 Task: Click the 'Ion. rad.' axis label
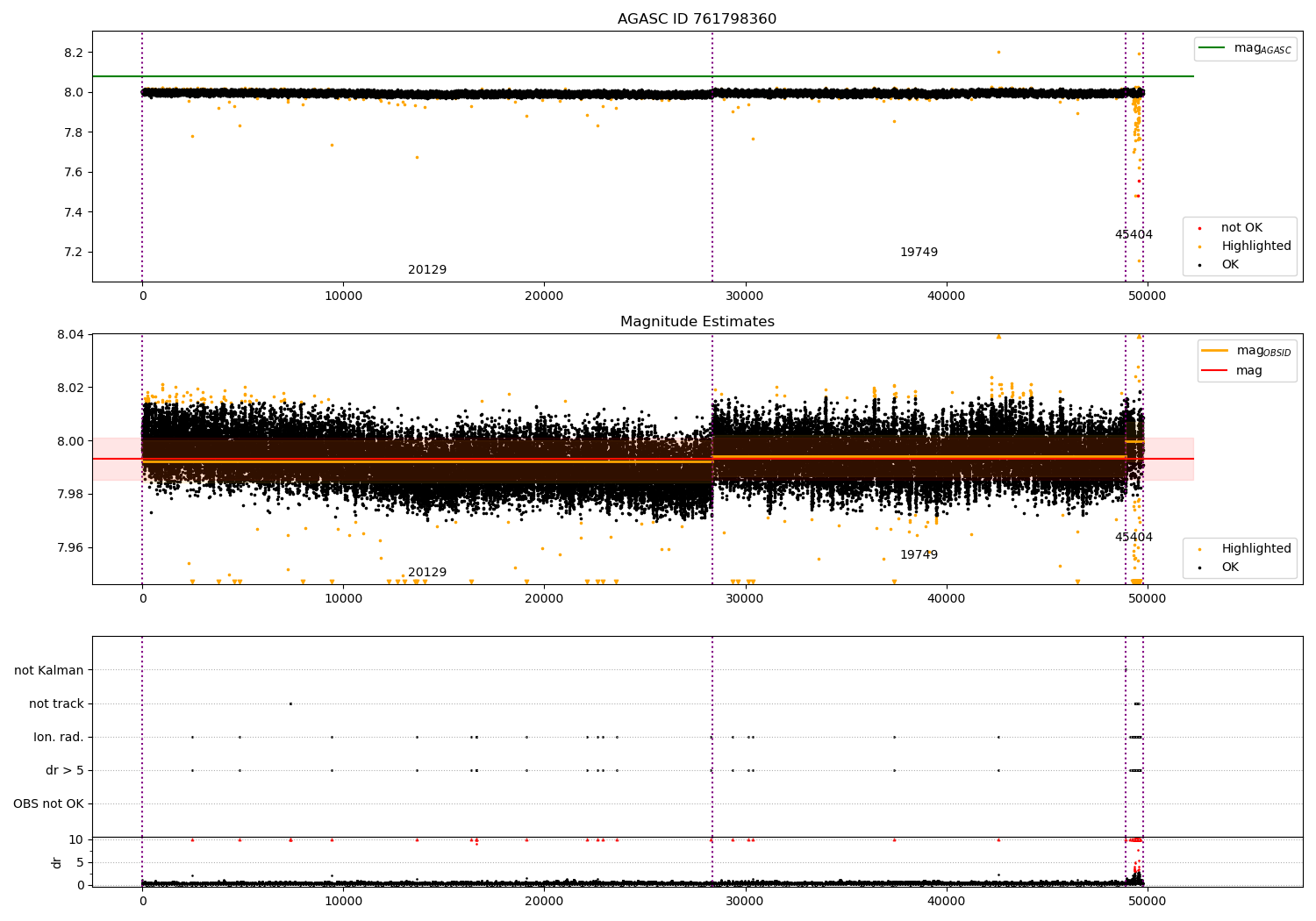59,738
